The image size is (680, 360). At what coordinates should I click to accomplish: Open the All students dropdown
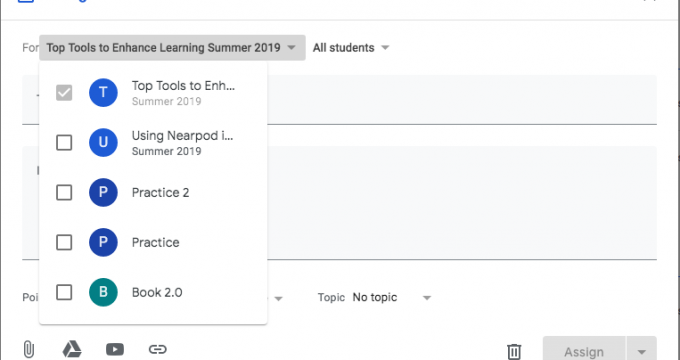pos(351,48)
